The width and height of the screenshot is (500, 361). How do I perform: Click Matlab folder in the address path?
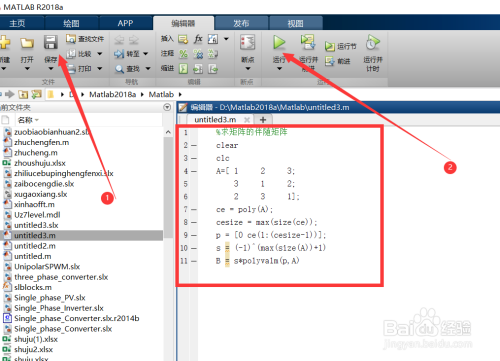pos(161,95)
